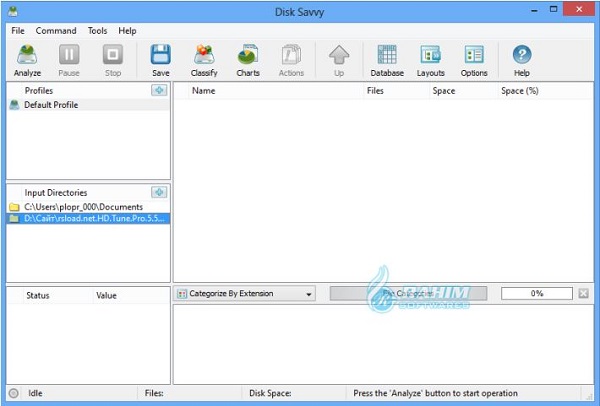Click the 0% progress field
Screen dimensions: 600x406
(537, 293)
